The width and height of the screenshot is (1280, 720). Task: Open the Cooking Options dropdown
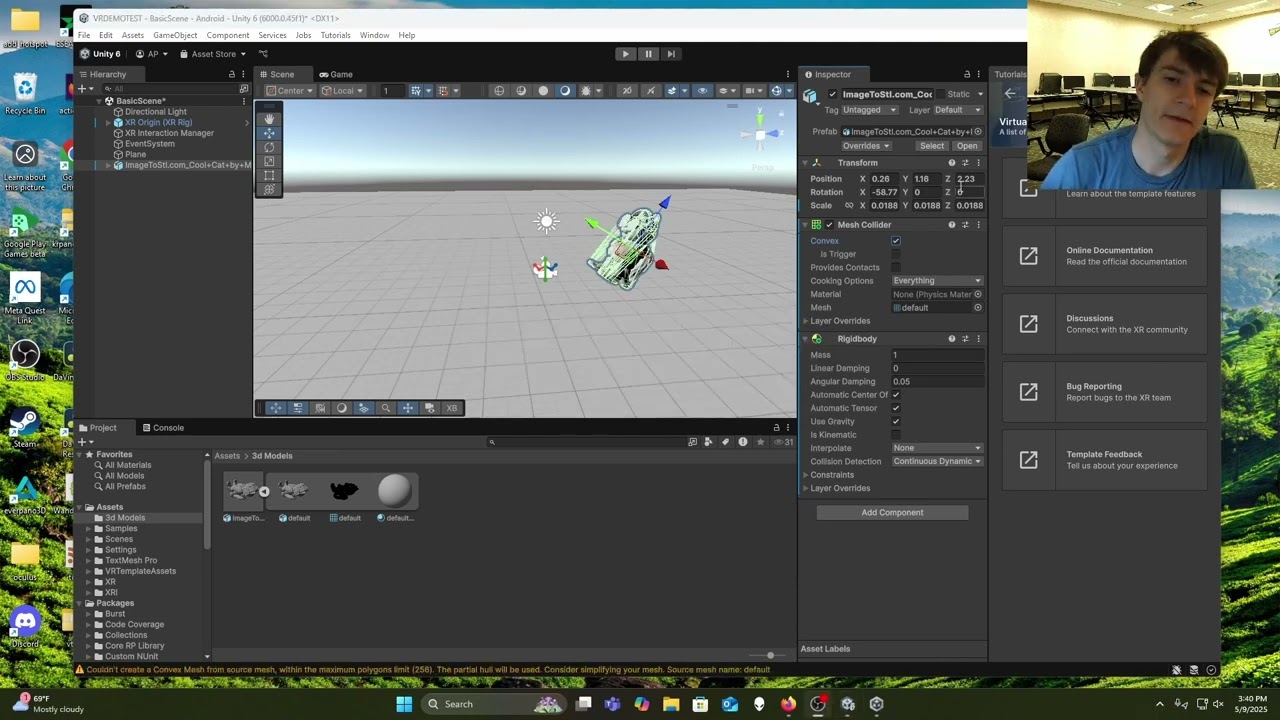(937, 281)
